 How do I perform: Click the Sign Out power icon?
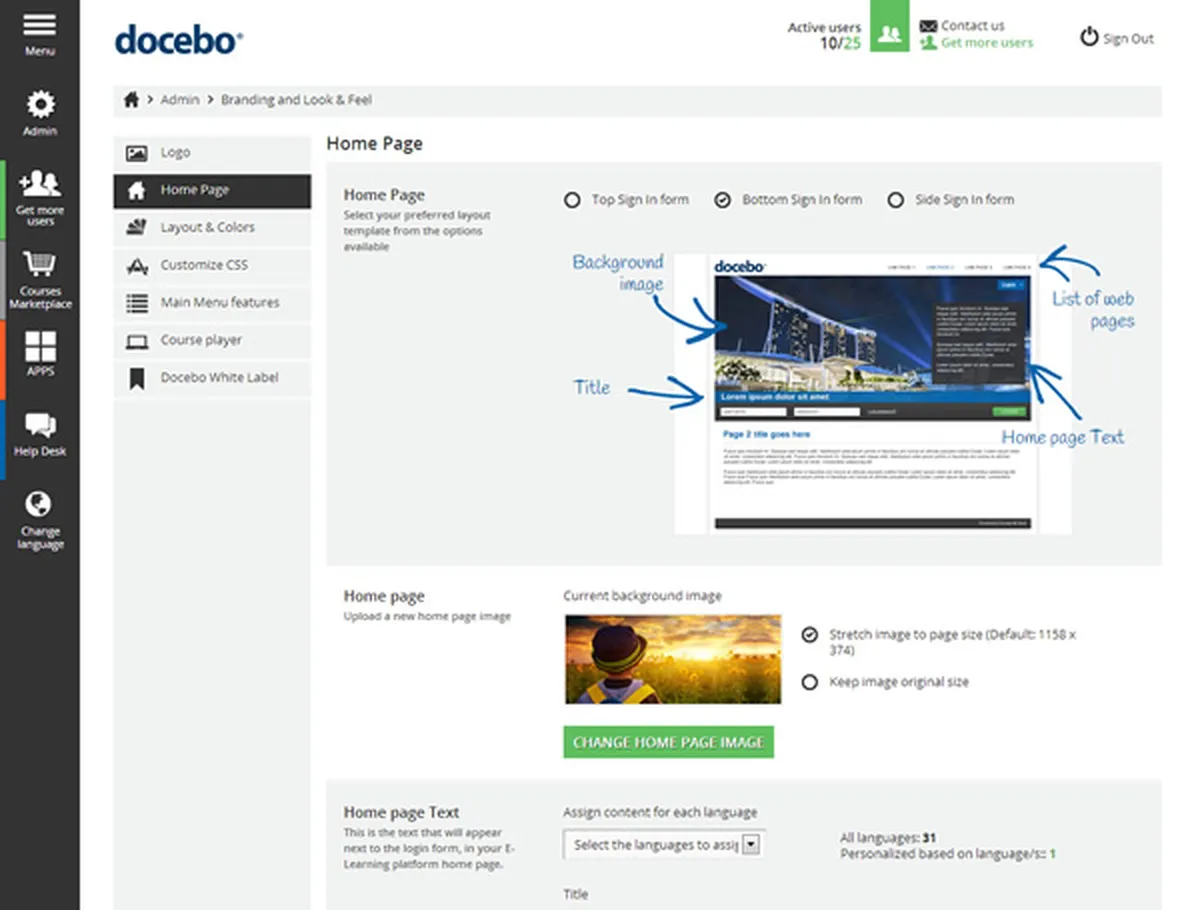(x=1089, y=38)
